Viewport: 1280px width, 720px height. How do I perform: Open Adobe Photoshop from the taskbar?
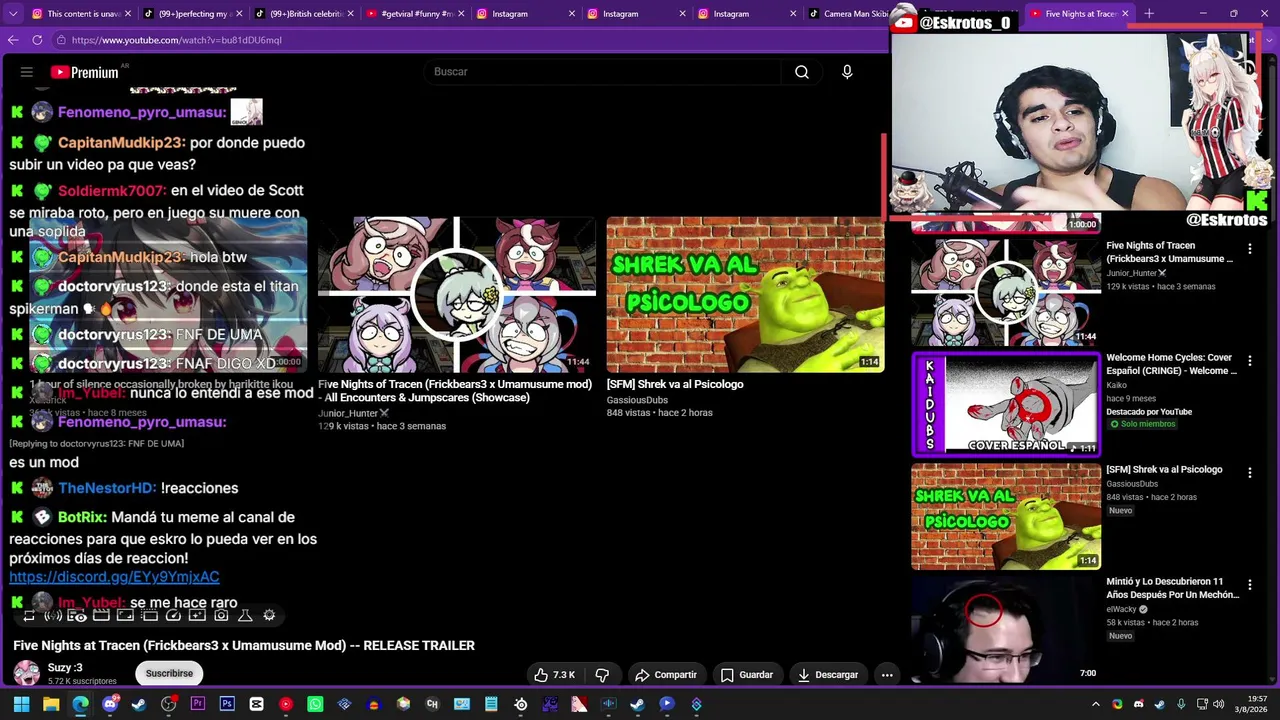[227, 705]
